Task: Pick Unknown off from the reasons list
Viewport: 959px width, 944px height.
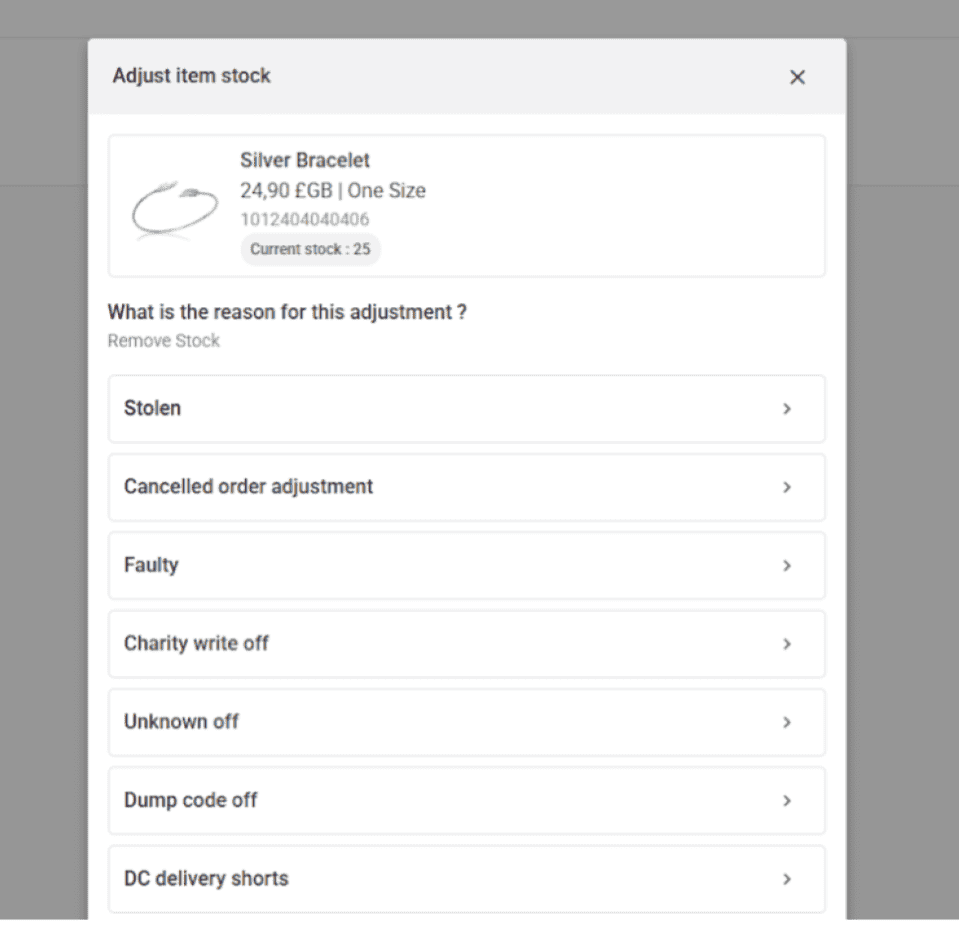Action: [x=181, y=722]
